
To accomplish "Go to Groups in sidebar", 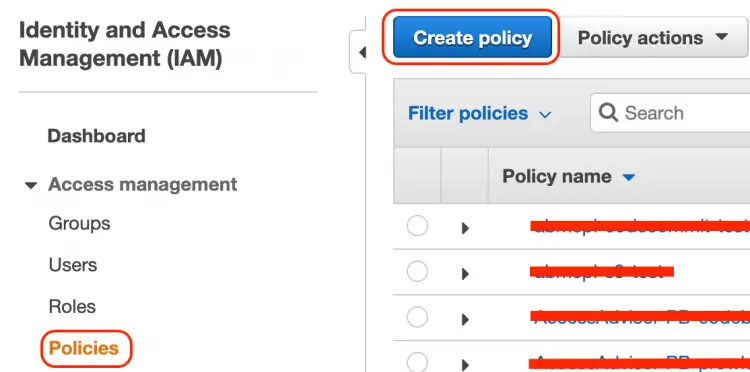I will click(79, 223).
